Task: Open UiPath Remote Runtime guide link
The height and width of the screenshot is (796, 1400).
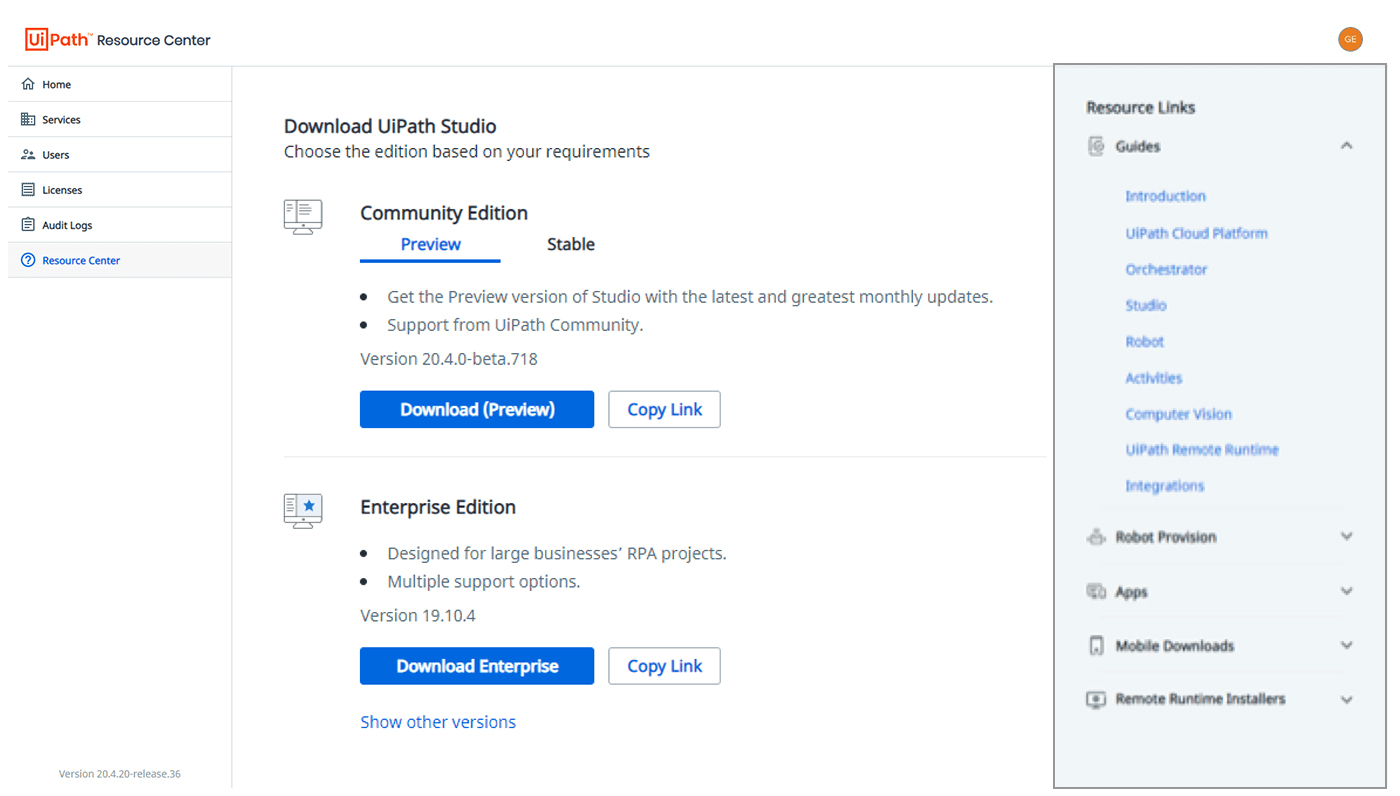Action: pyautogui.click(x=1202, y=450)
